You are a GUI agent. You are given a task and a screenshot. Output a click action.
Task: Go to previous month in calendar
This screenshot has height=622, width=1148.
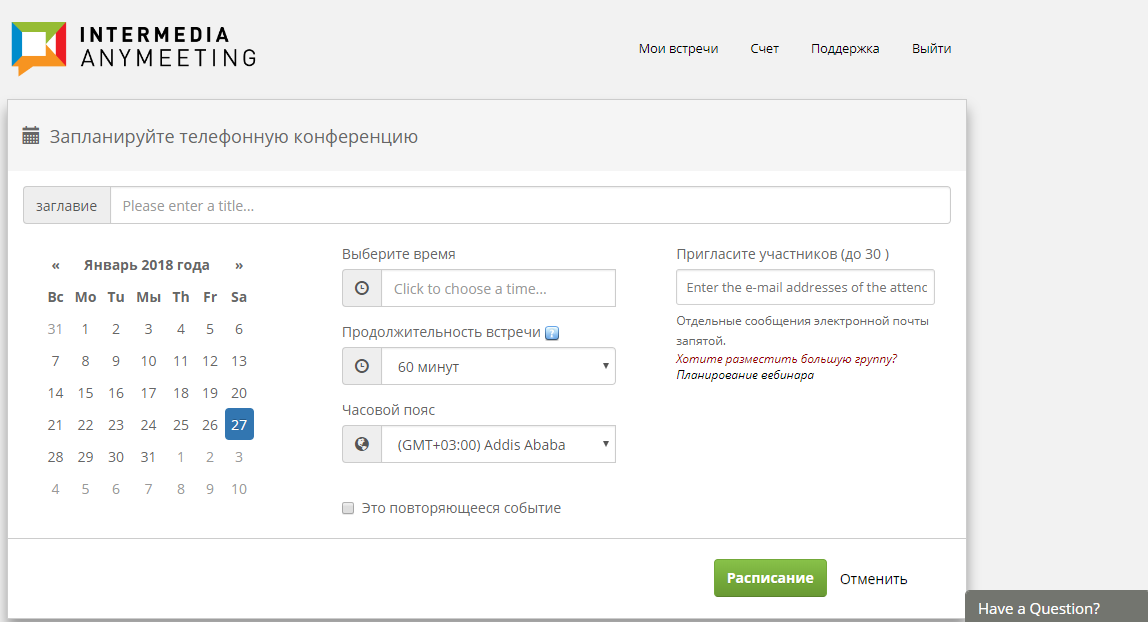[56, 265]
